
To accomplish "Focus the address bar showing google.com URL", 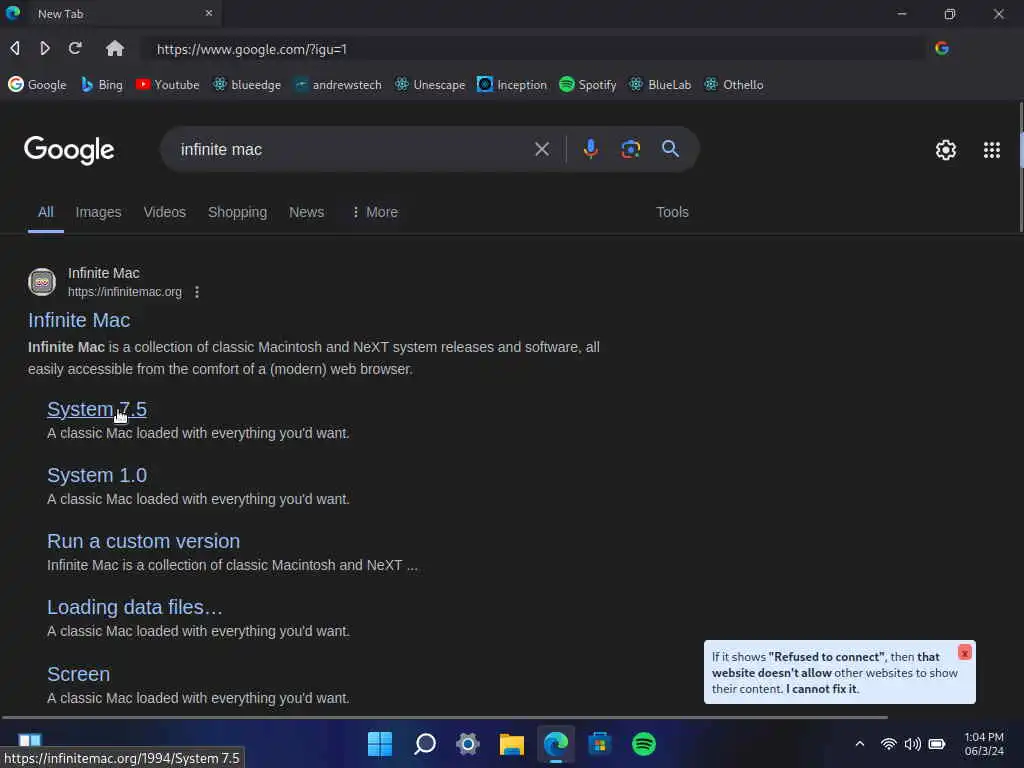I will 532,49.
